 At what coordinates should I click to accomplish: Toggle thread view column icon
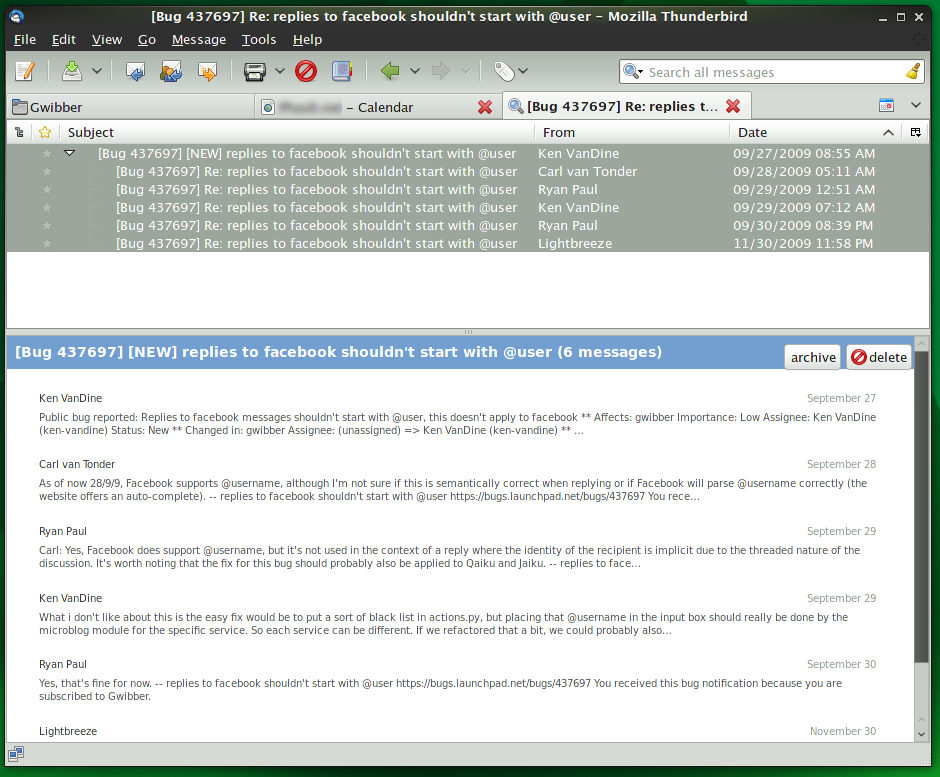(x=19, y=132)
